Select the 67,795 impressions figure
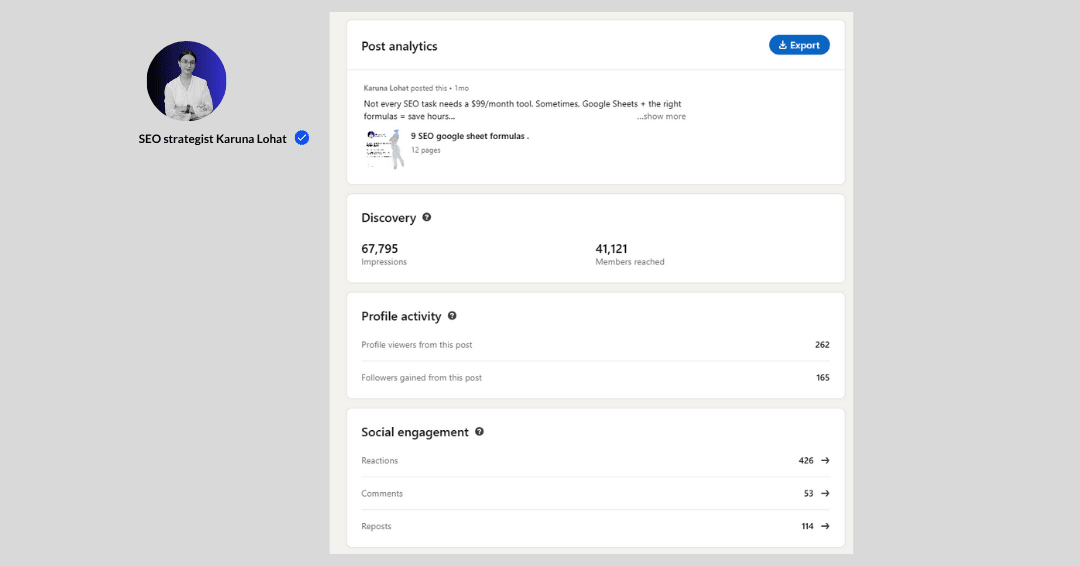The width and height of the screenshot is (1080, 566). click(380, 248)
